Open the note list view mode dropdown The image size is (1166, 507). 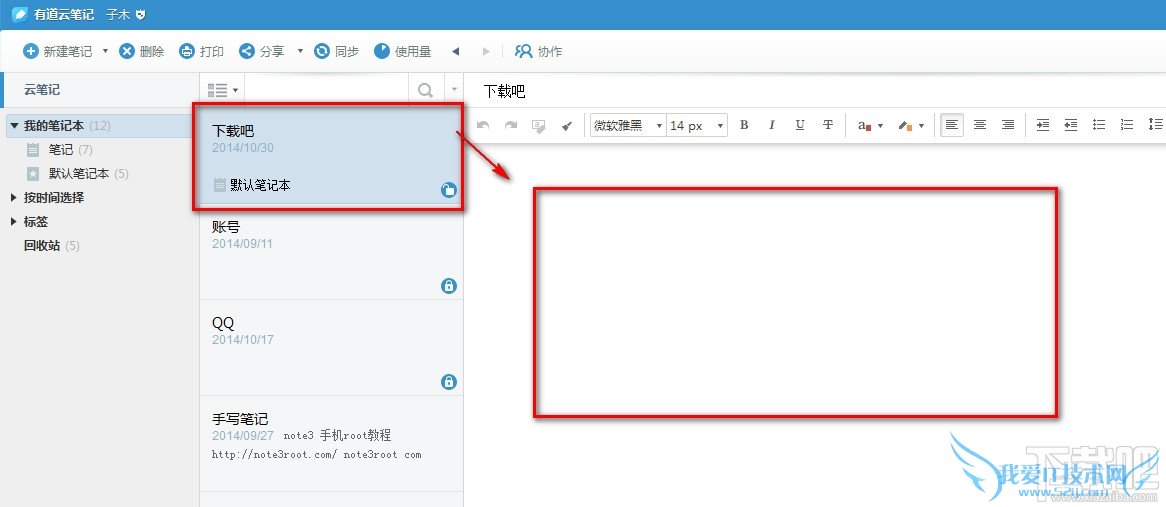pos(223,90)
